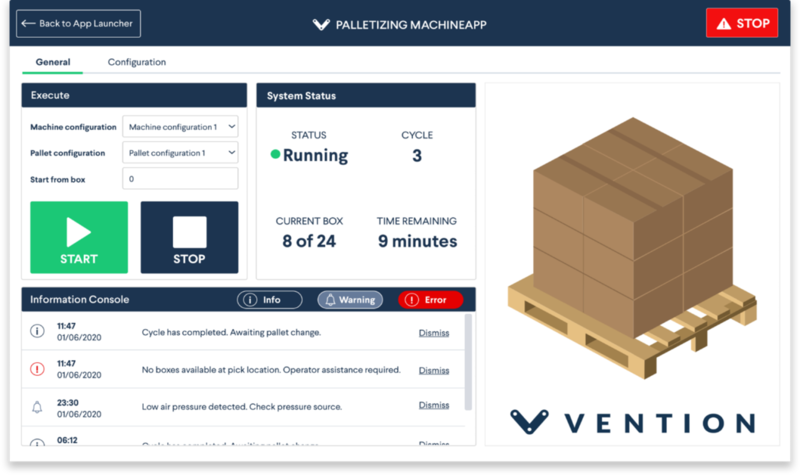Click the Execute panel header
This screenshot has height=475, width=800.
(x=134, y=95)
